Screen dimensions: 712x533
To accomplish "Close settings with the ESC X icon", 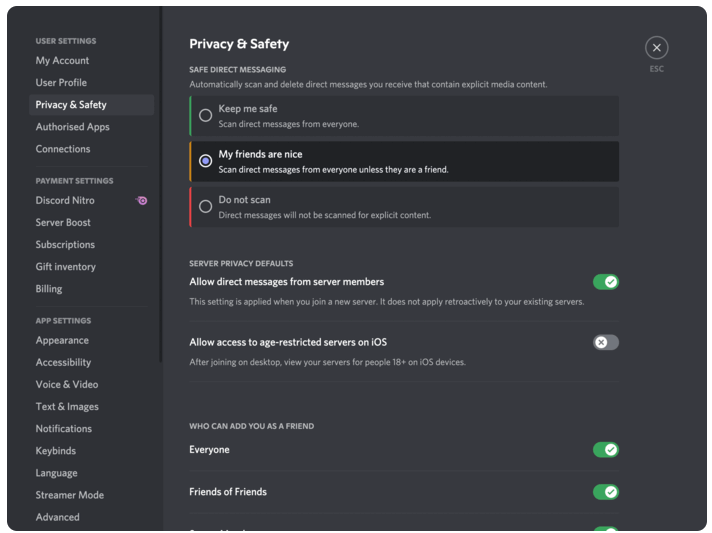I will click(x=656, y=47).
